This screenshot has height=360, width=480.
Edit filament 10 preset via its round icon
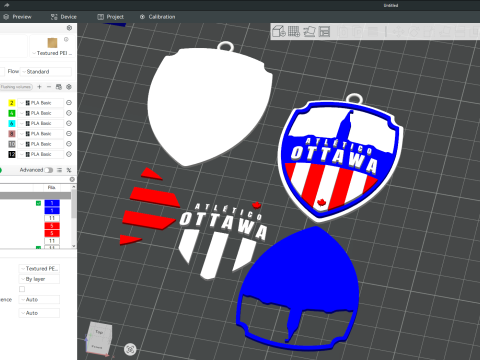tap(69, 144)
